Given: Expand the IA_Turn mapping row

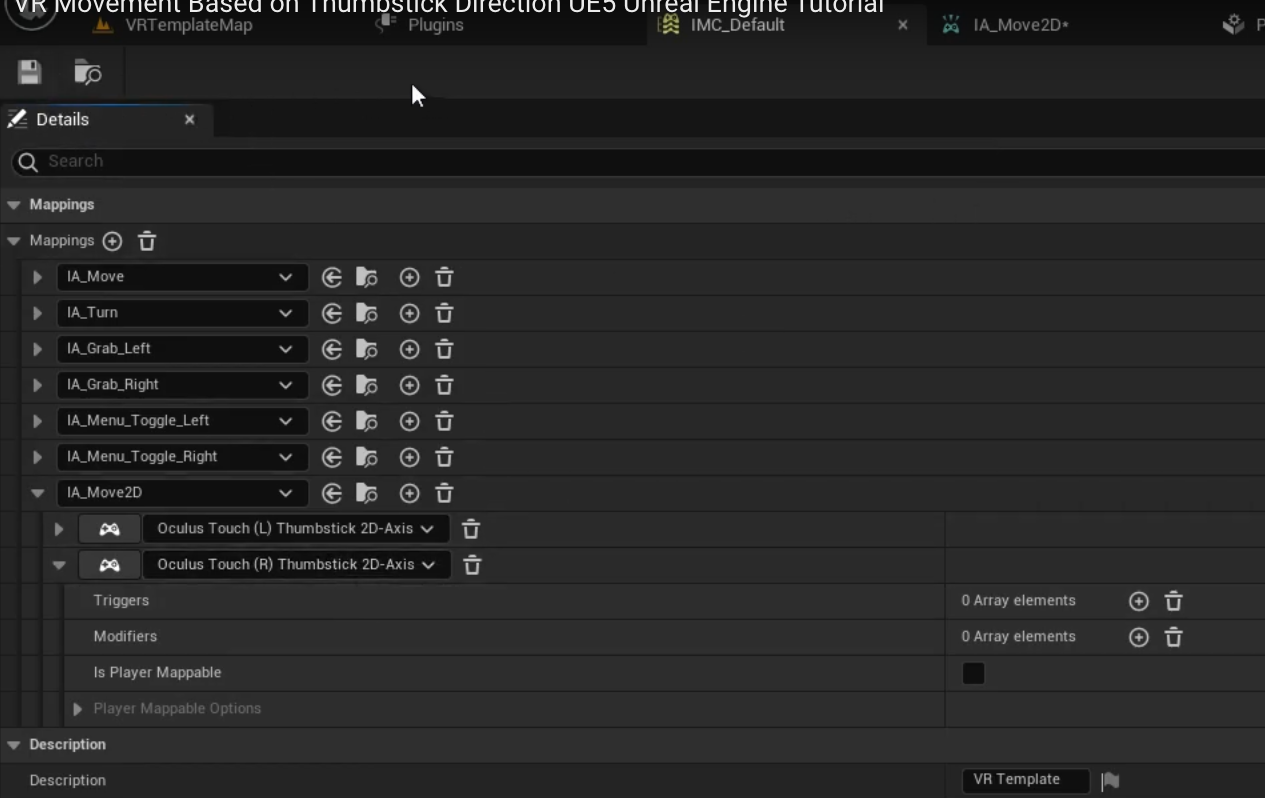Looking at the screenshot, I should [37, 313].
